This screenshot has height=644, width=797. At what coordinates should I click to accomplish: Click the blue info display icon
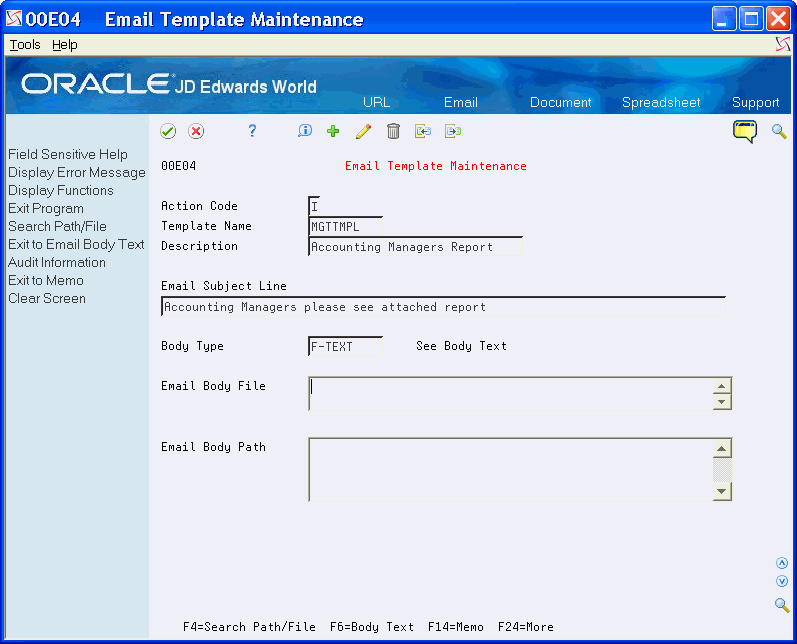click(x=304, y=131)
